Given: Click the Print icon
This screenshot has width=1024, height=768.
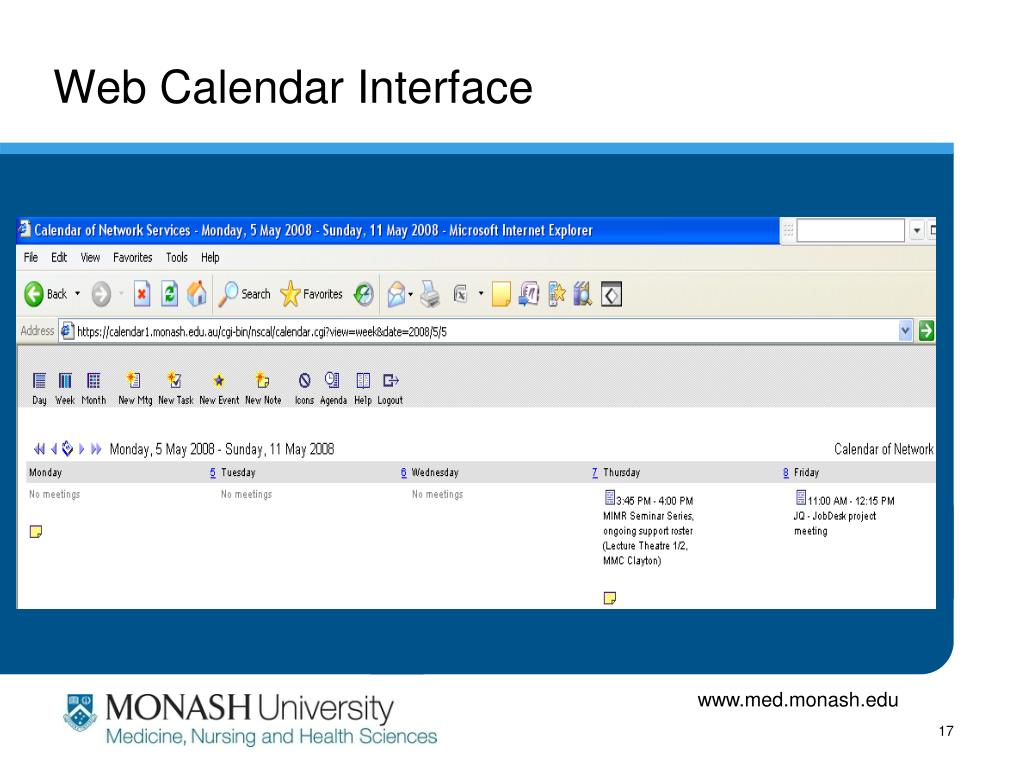Looking at the screenshot, I should pyautogui.click(x=429, y=295).
